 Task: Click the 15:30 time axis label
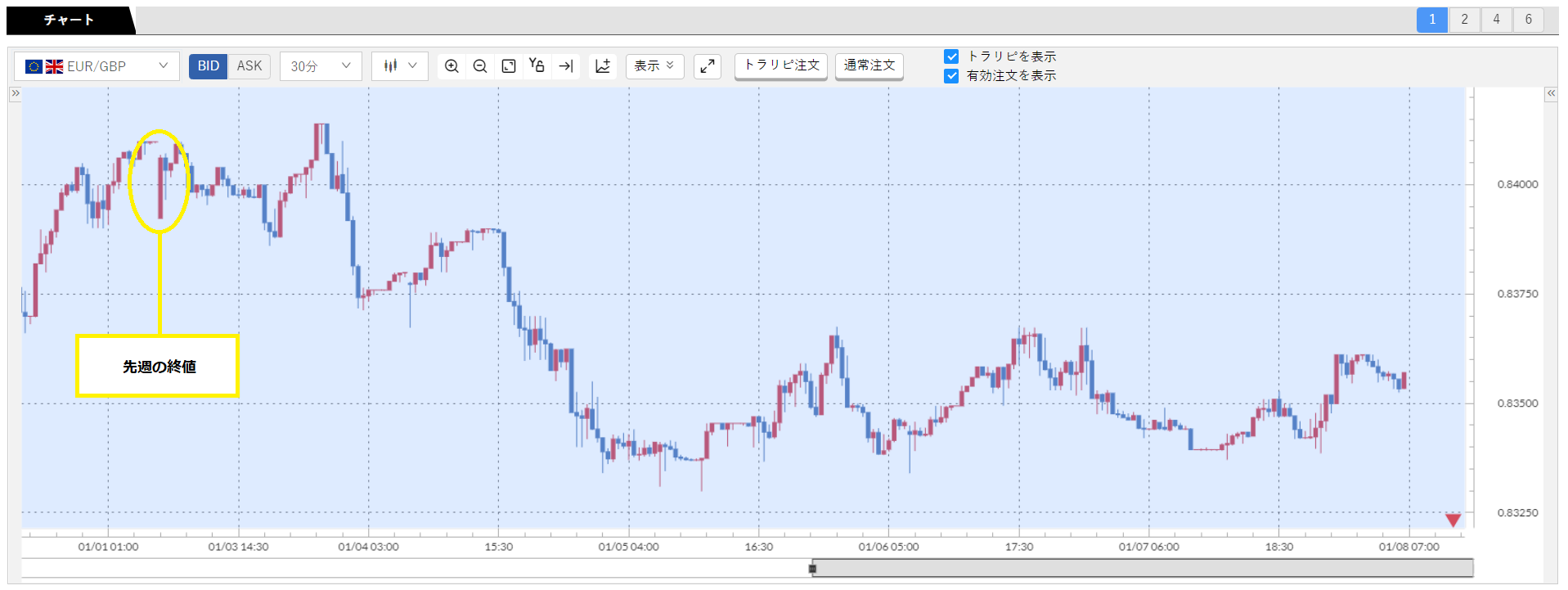(498, 547)
